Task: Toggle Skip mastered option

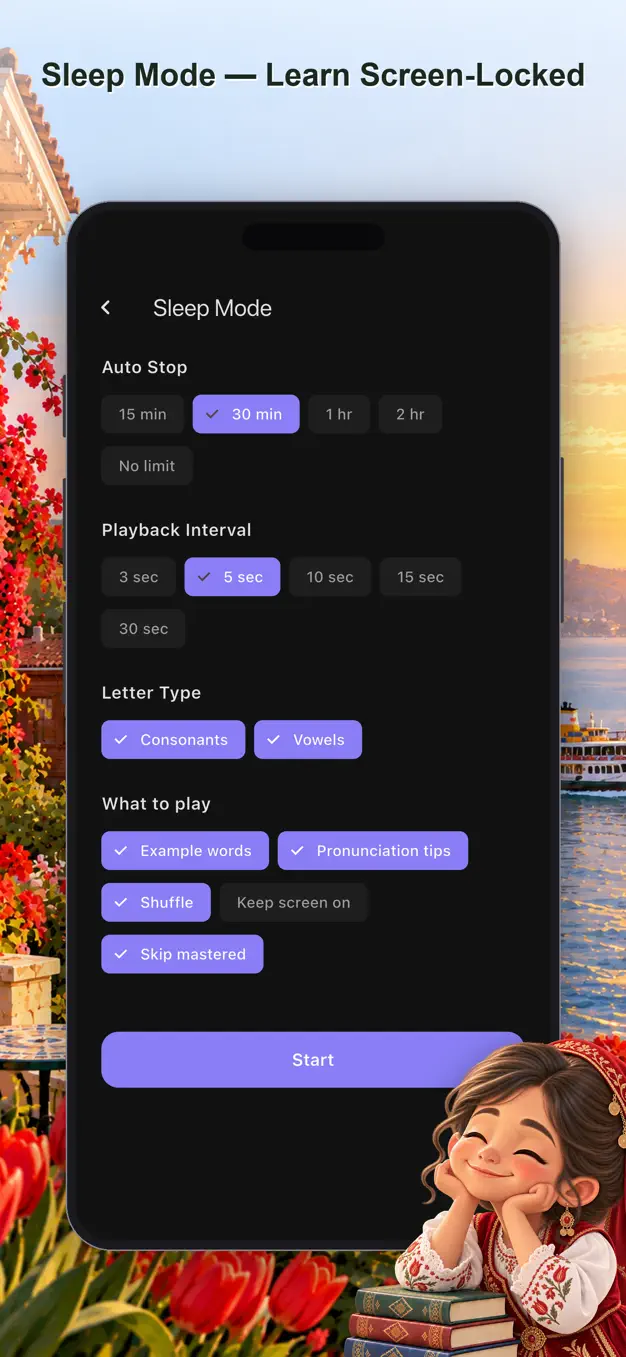Action: [182, 954]
